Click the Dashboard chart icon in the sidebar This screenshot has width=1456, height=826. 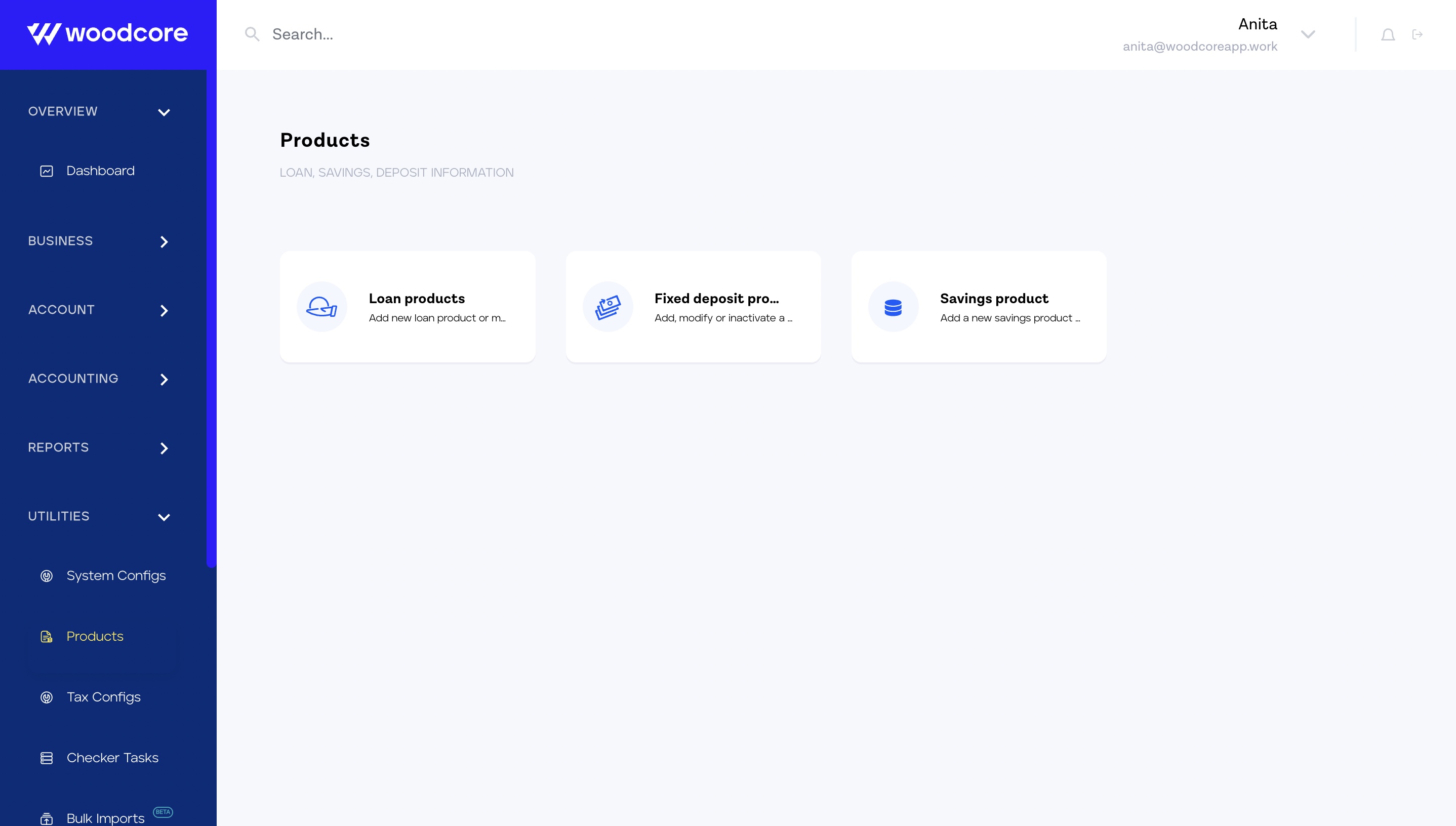(47, 172)
